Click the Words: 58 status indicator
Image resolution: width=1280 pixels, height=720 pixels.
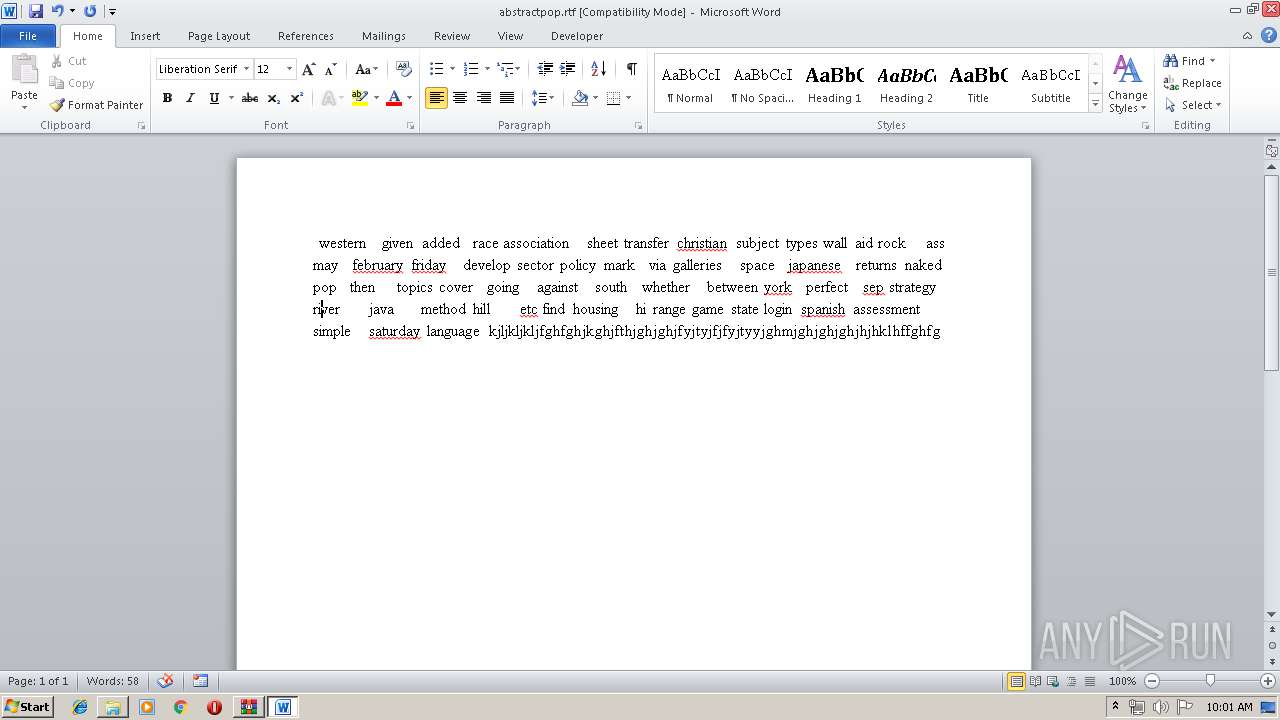coord(113,681)
